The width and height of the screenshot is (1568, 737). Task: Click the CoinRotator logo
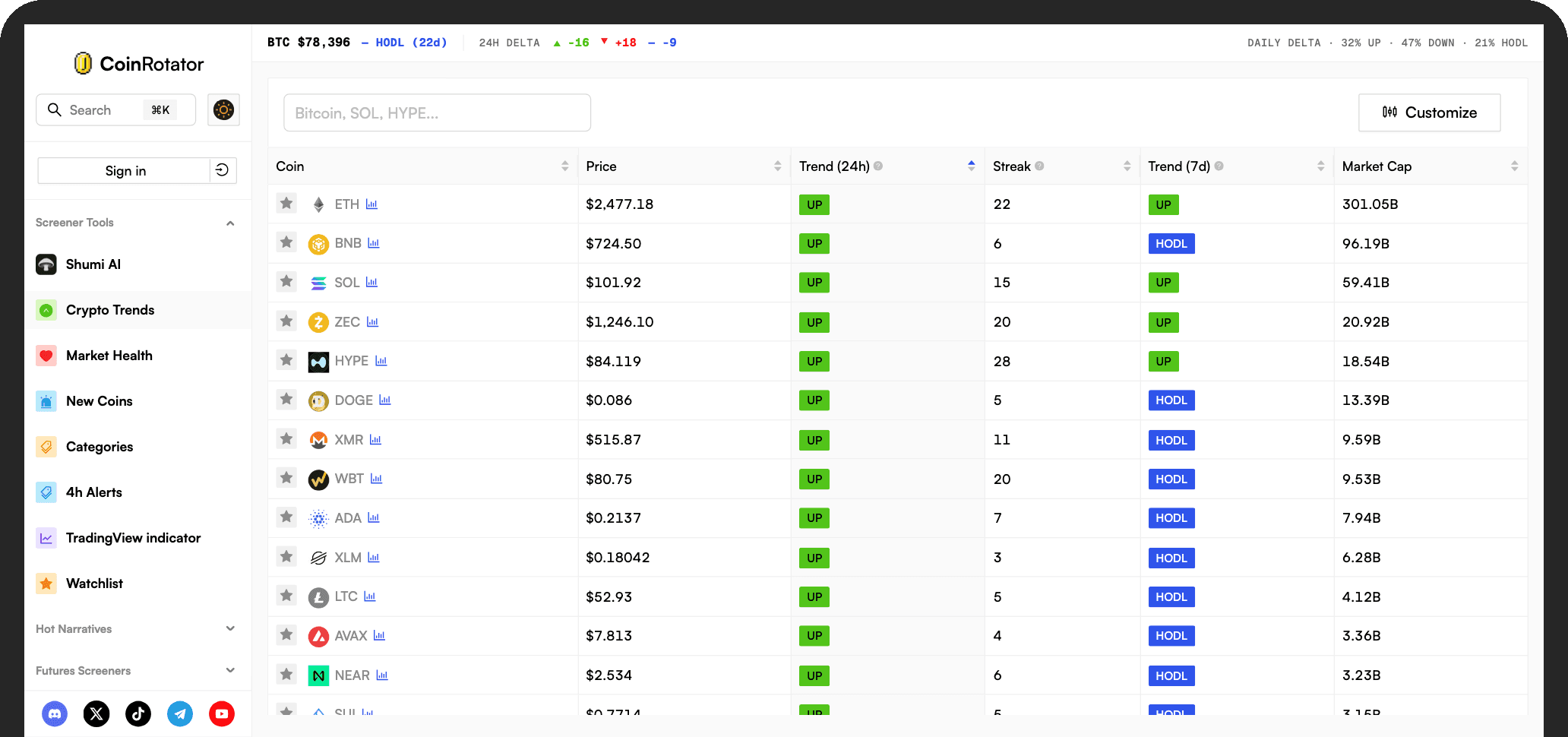[x=138, y=64]
